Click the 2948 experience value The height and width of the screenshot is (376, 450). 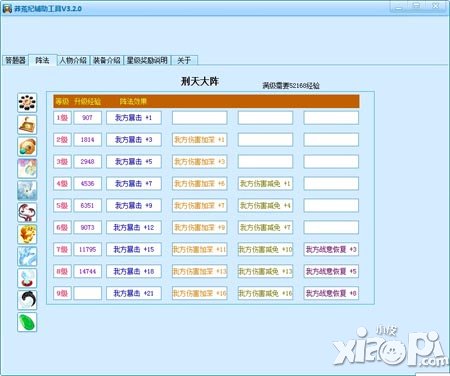(87, 162)
